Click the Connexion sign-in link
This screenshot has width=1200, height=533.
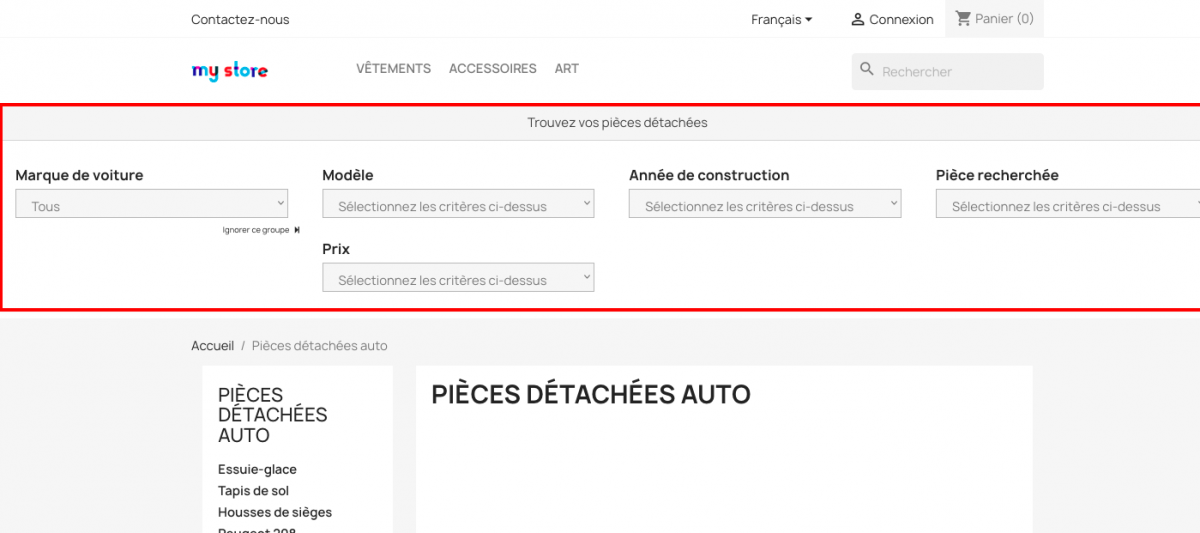[900, 19]
